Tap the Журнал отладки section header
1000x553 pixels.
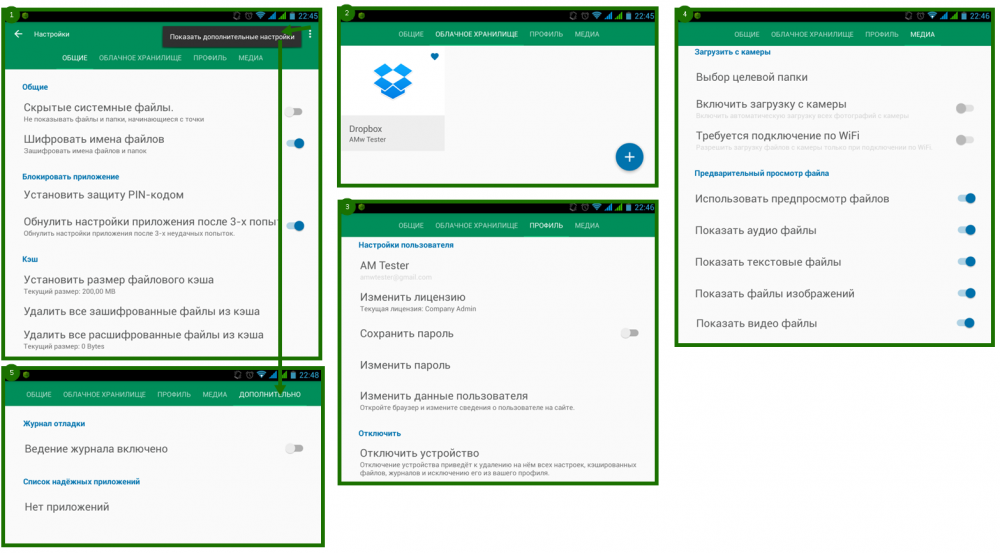coord(54,424)
